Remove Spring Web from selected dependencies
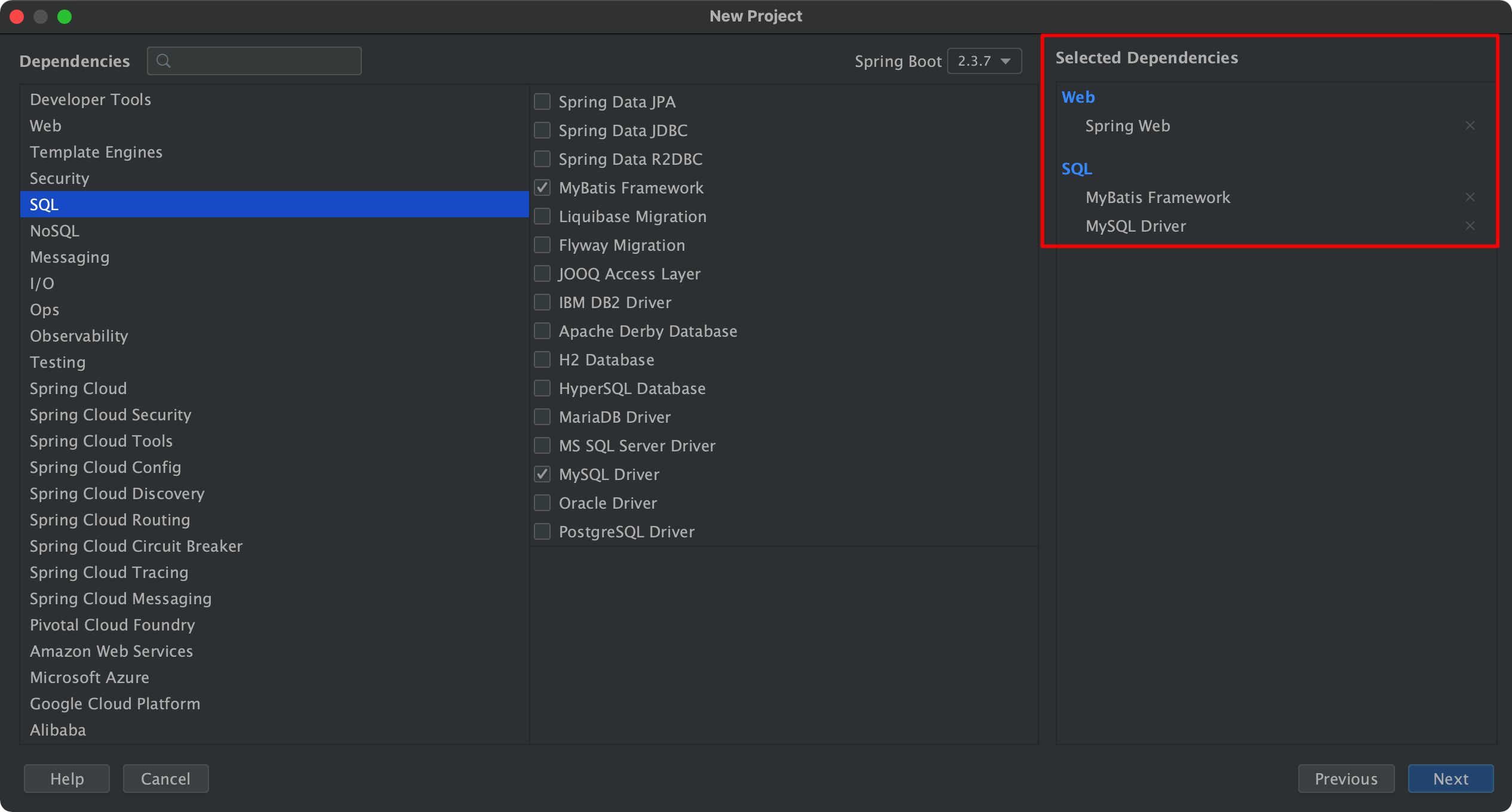The image size is (1512, 812). 1470,125
